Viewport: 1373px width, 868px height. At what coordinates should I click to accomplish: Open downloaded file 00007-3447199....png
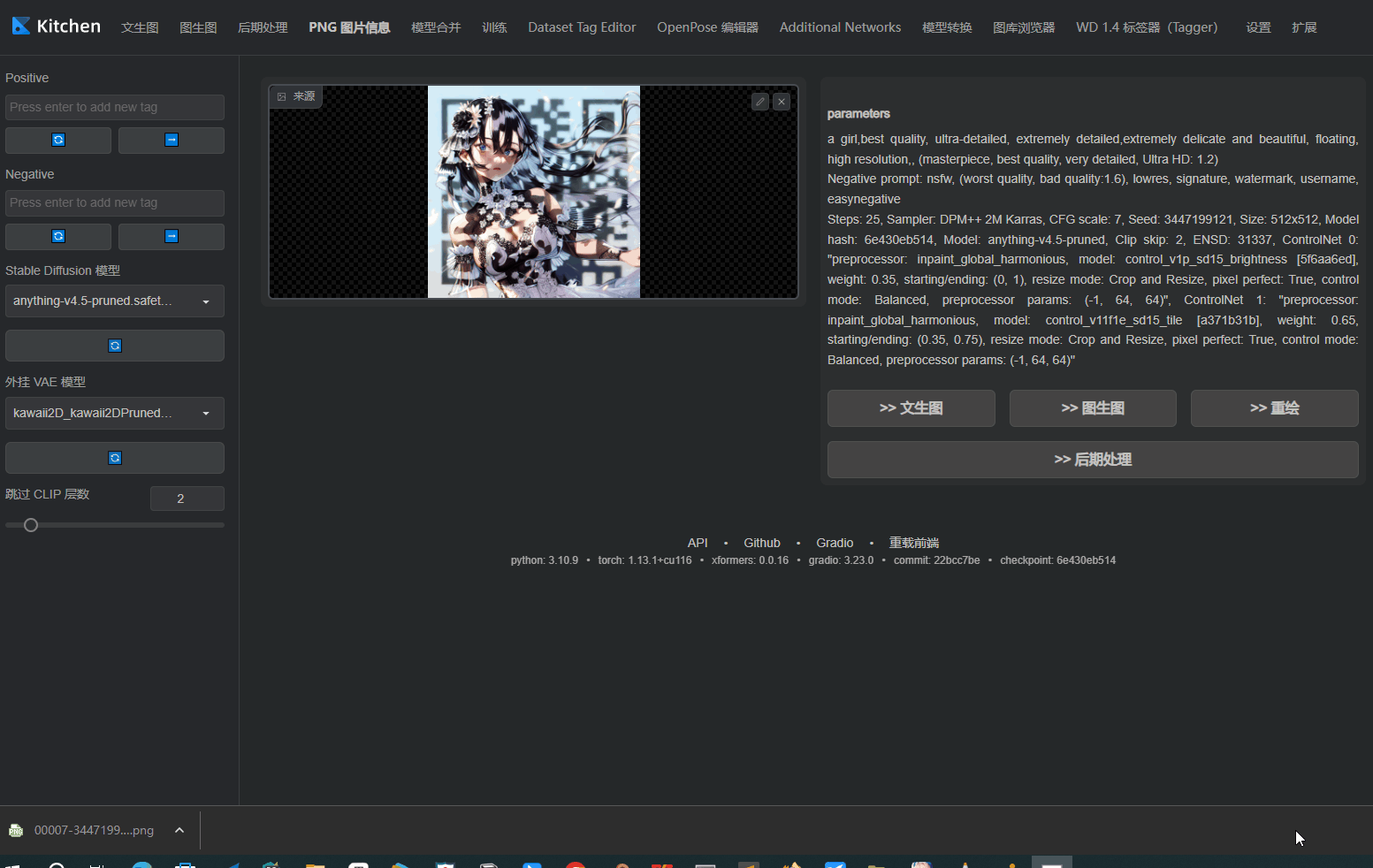point(94,830)
